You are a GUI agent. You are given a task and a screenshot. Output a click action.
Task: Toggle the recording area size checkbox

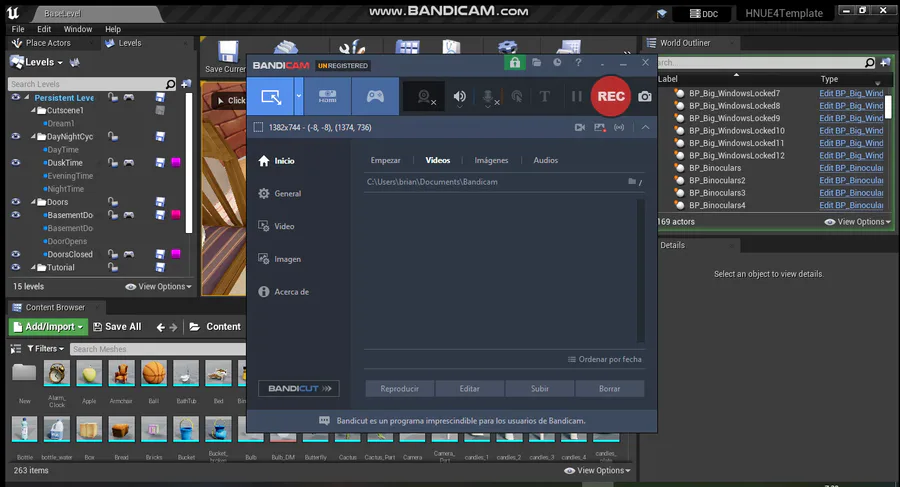pos(258,127)
